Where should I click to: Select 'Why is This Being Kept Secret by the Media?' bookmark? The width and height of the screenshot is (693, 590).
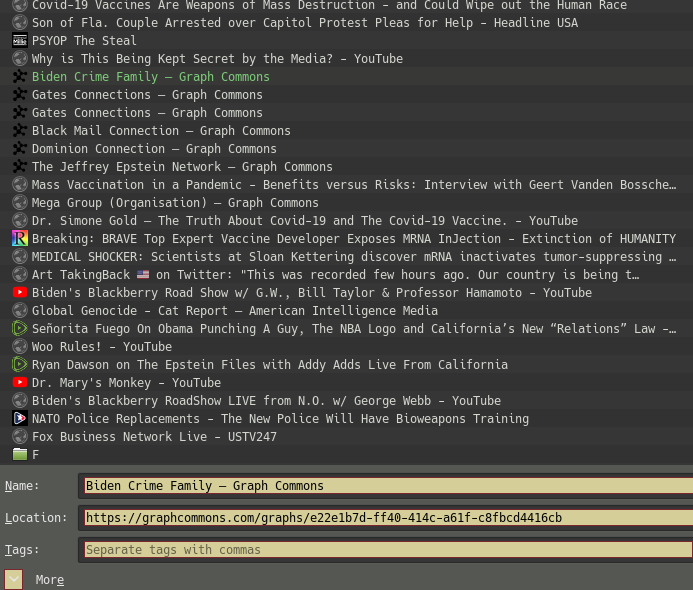[x=346, y=58]
